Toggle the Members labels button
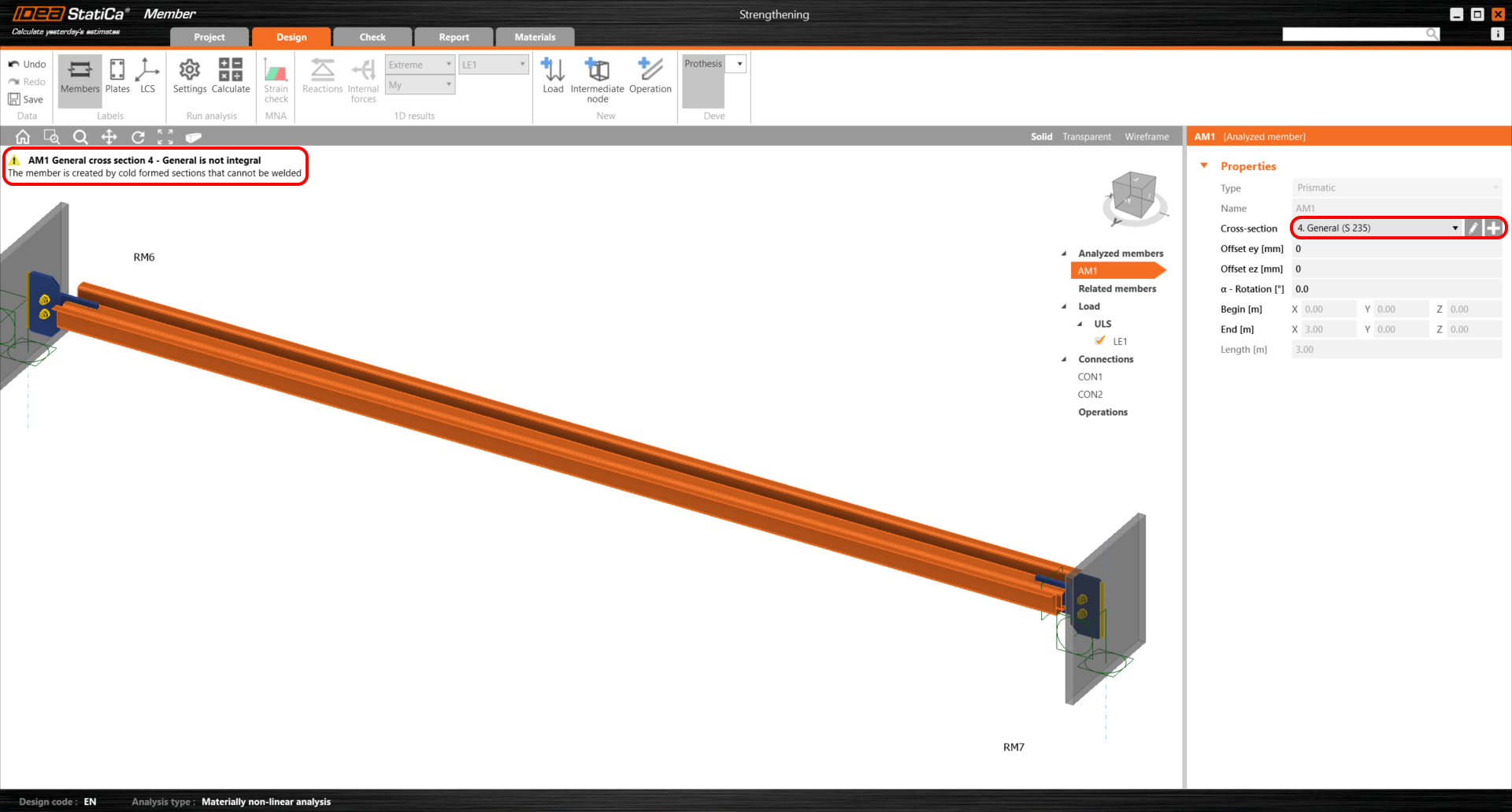 click(80, 76)
